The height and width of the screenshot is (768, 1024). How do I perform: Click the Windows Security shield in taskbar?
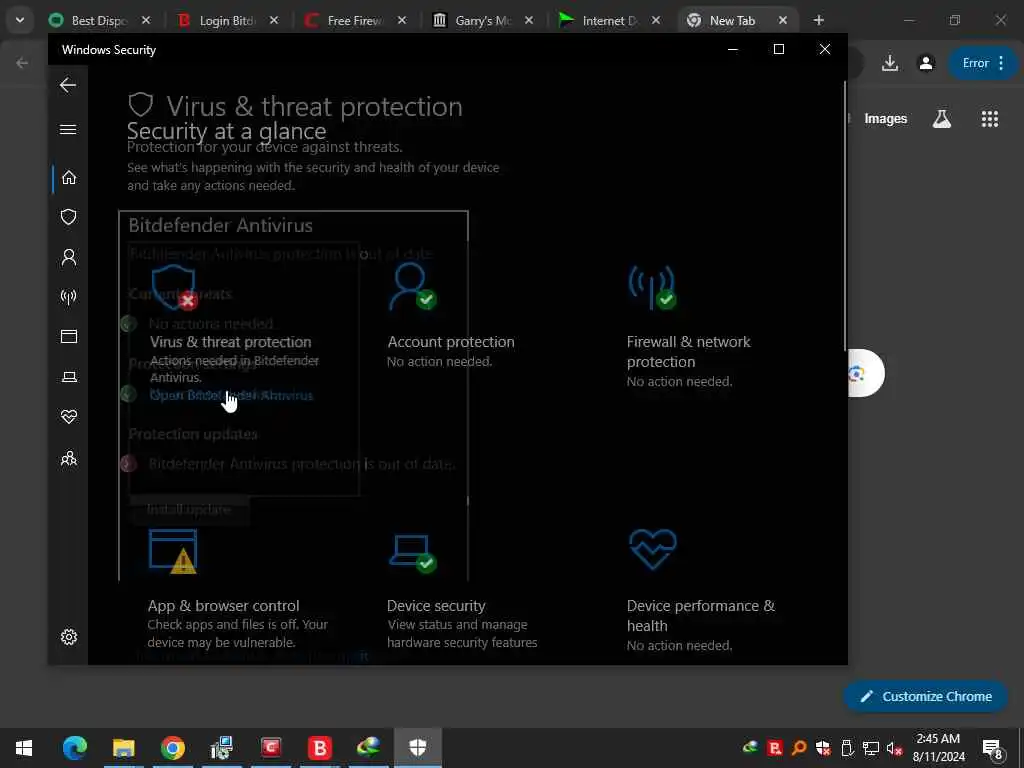coord(418,748)
